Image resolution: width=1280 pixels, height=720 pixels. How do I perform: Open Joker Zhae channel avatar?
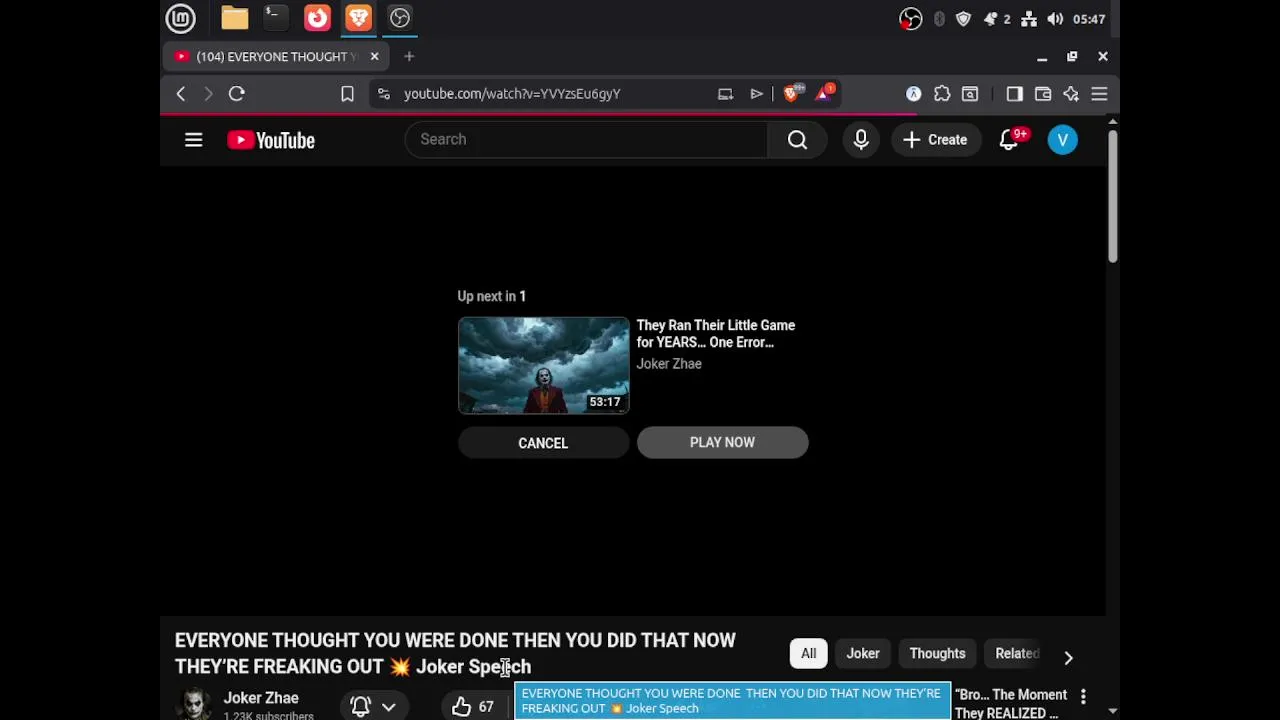[x=195, y=704]
